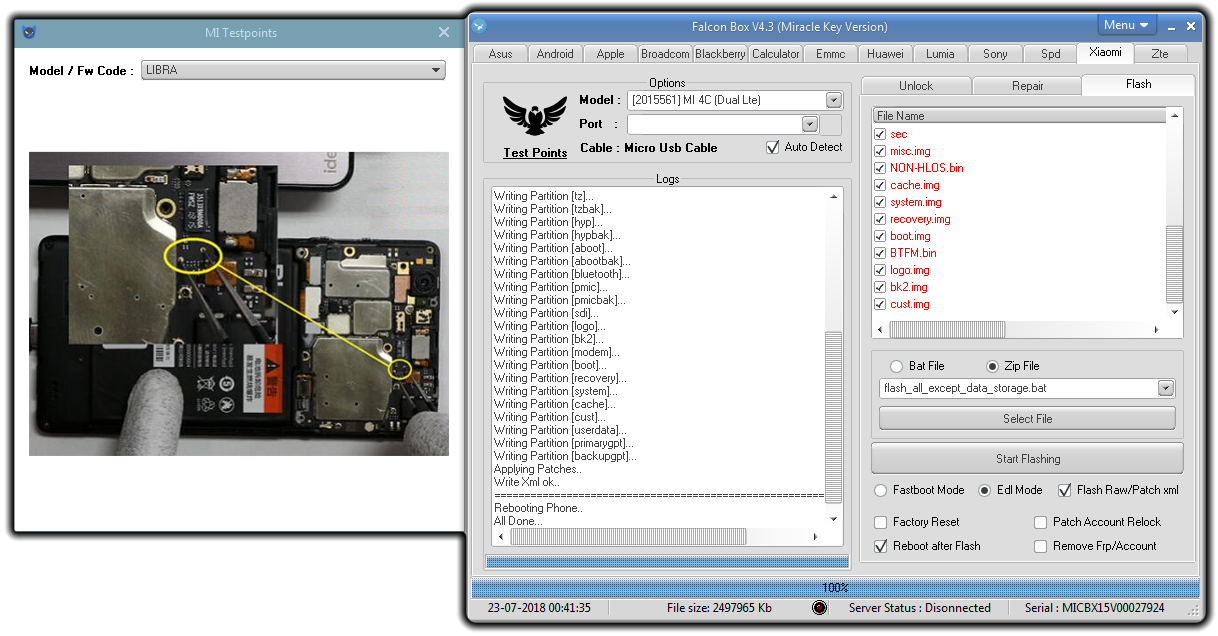Enable Remove Frp/Account checkbox
Image resolution: width=1218 pixels, height=636 pixels.
click(x=1041, y=546)
